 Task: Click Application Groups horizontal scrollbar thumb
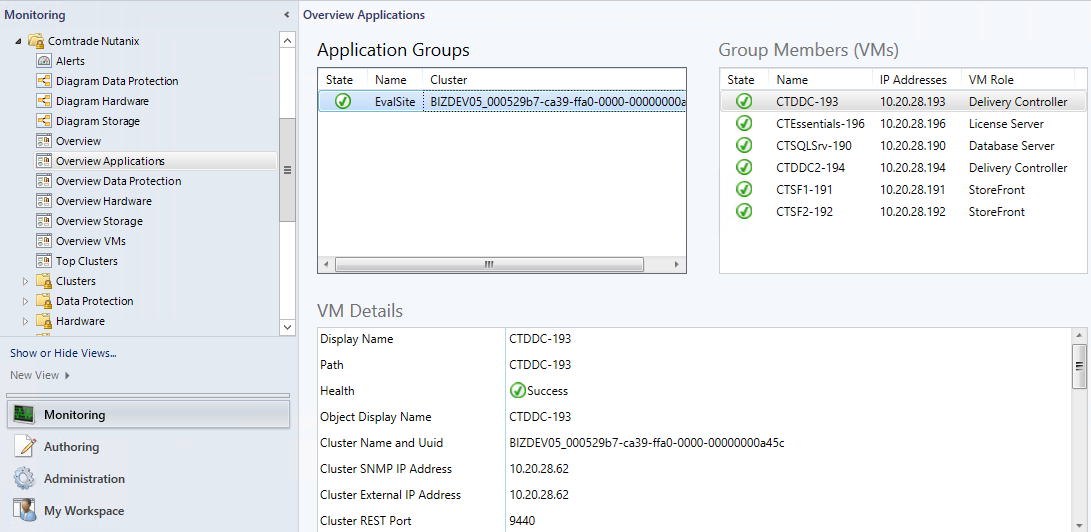click(489, 265)
